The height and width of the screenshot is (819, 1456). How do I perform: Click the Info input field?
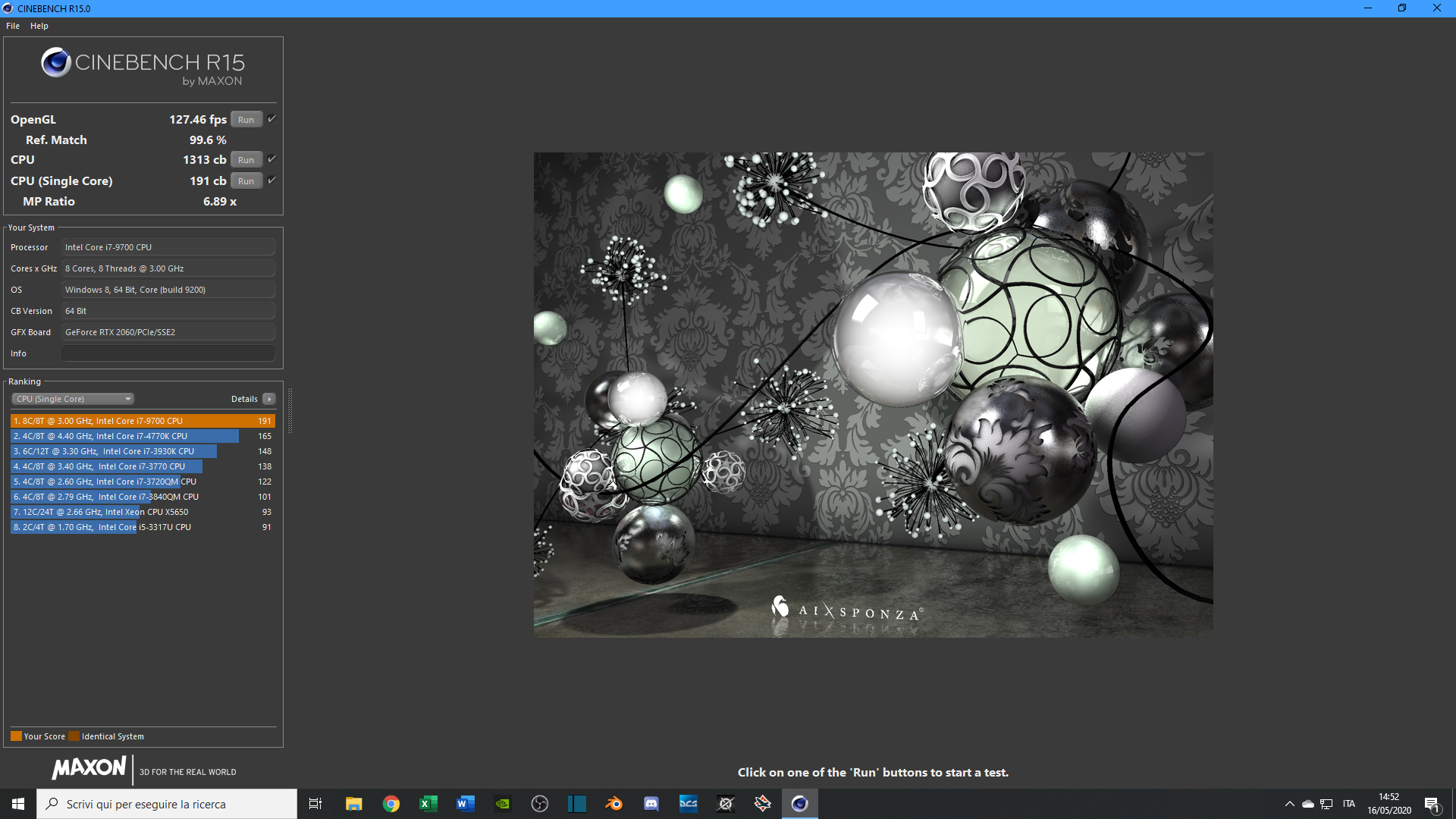[x=168, y=353]
